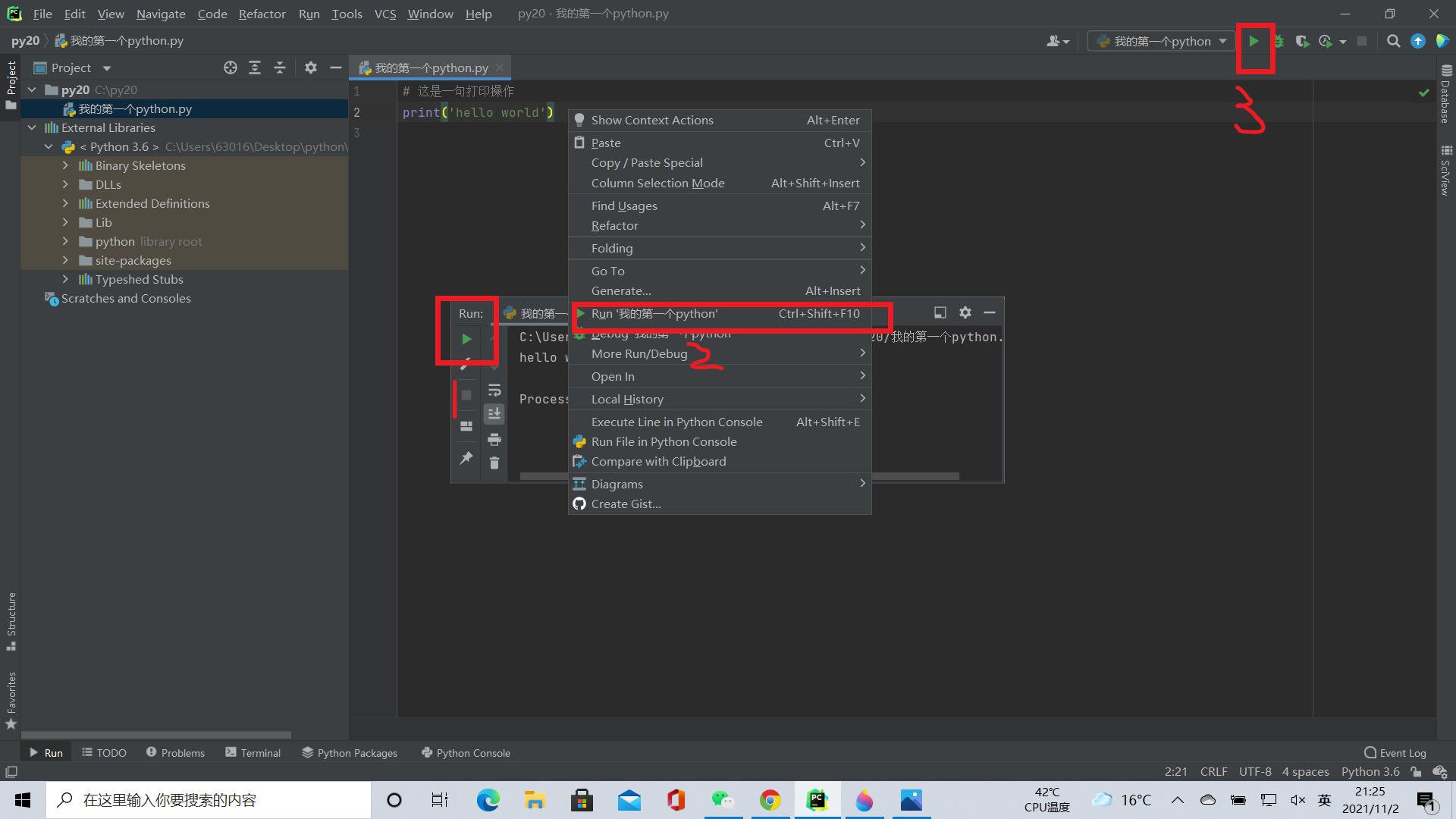Click the green Run button in top toolbar

click(1254, 42)
